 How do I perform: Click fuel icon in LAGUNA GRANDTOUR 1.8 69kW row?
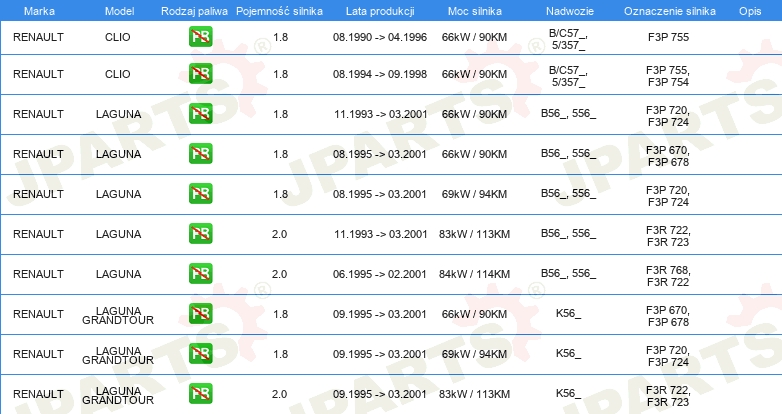(200, 353)
